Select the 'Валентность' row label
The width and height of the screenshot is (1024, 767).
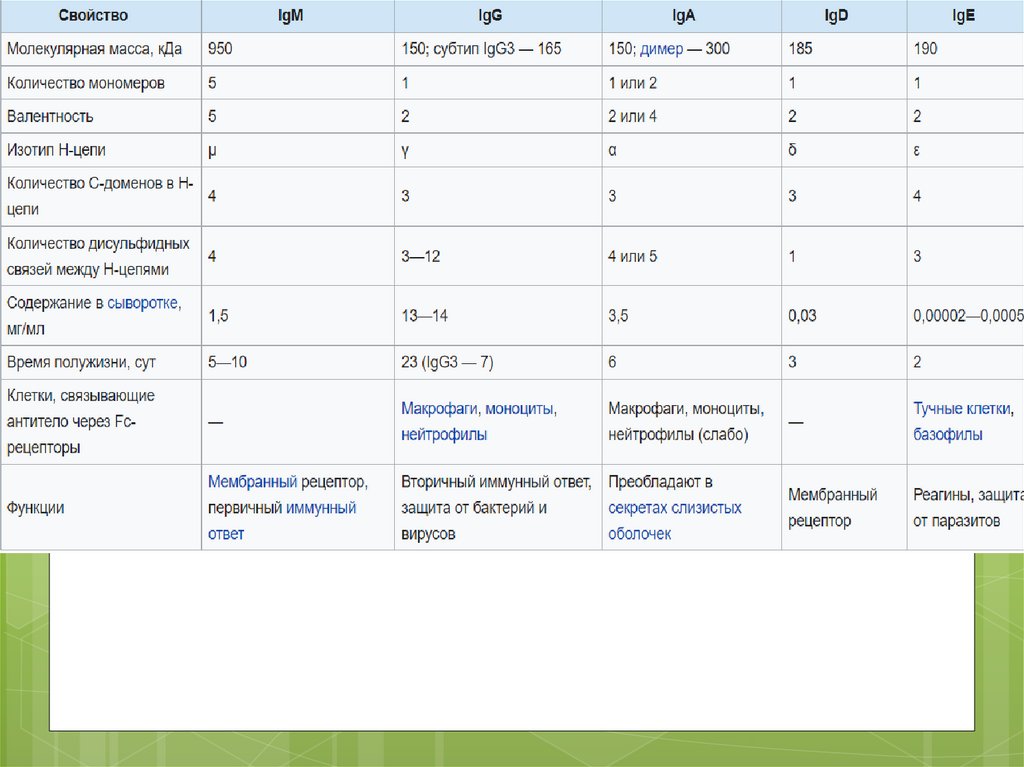tap(50, 117)
